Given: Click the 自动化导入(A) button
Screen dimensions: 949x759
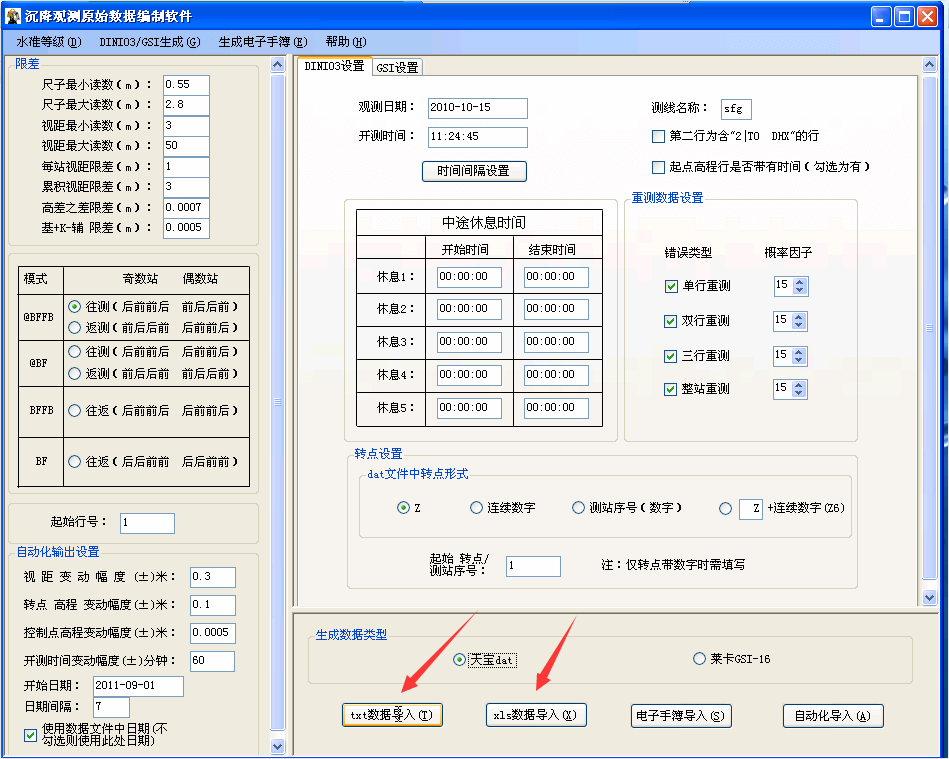Looking at the screenshot, I should (832, 715).
